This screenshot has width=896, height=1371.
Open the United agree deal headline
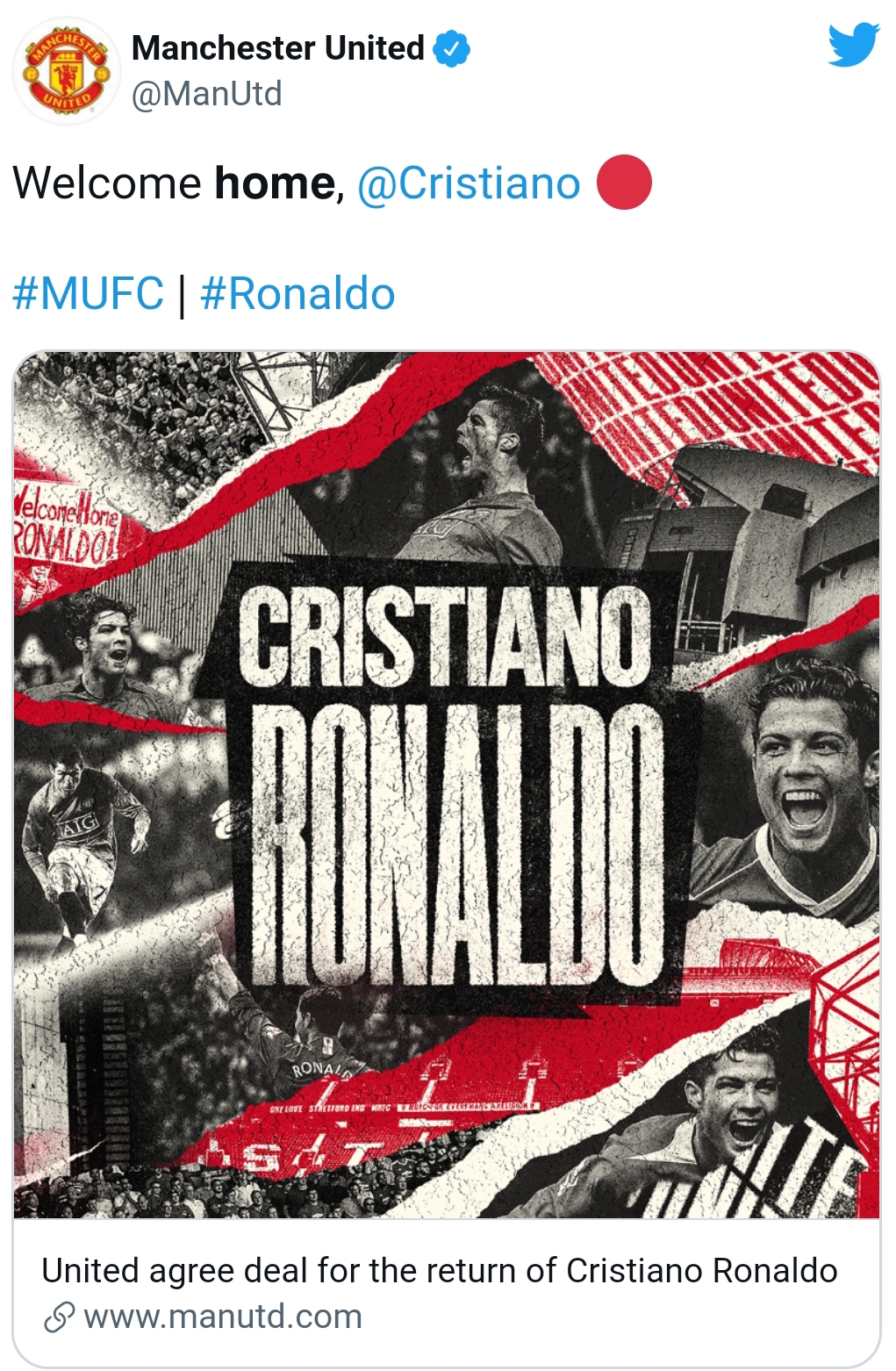coord(440,1270)
